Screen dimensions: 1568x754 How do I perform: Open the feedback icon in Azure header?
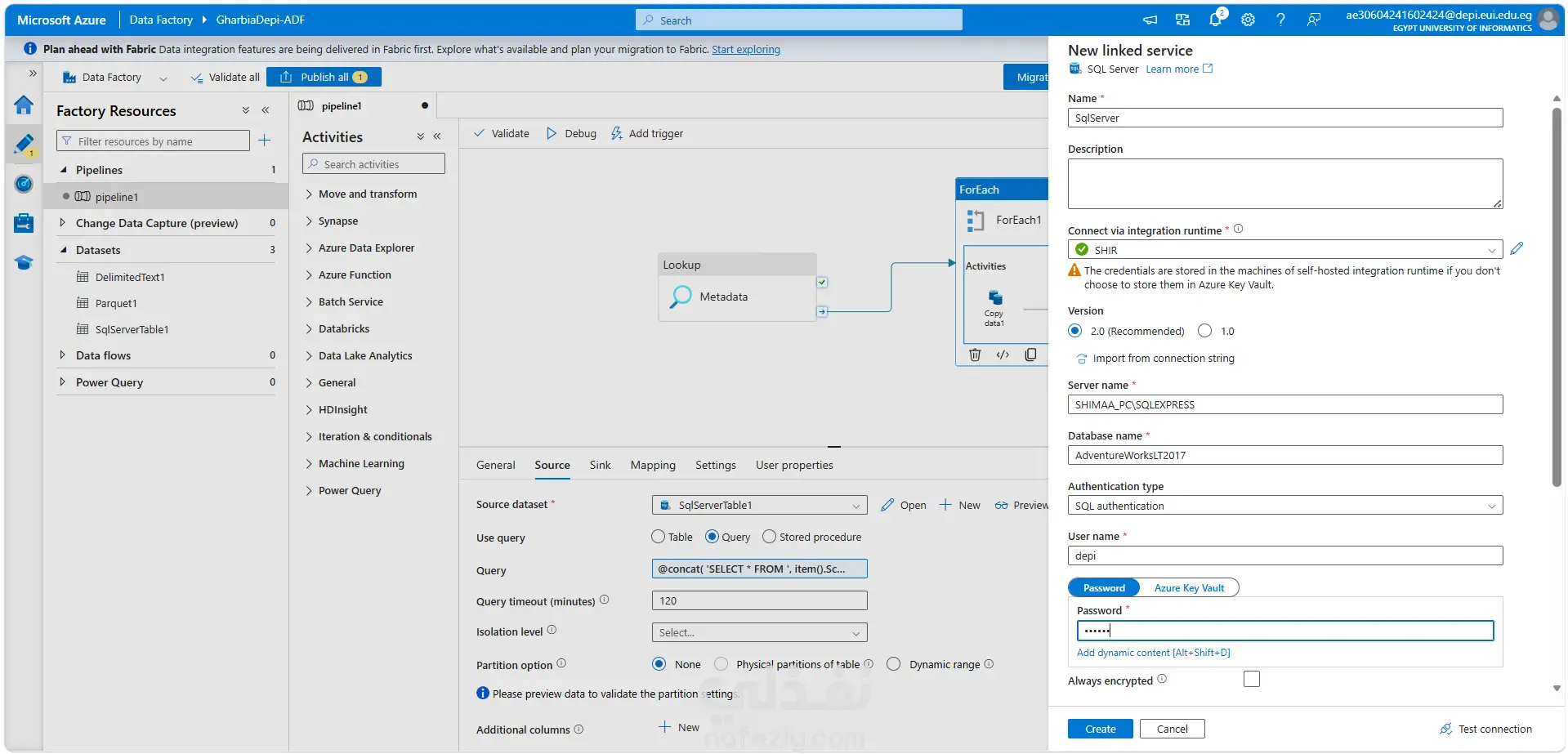(1314, 20)
